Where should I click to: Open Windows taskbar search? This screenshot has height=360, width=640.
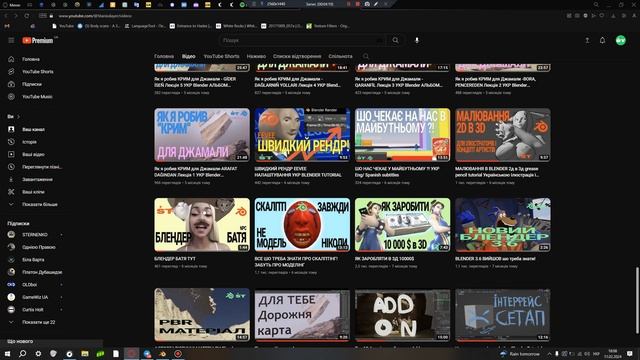click(x=22, y=353)
